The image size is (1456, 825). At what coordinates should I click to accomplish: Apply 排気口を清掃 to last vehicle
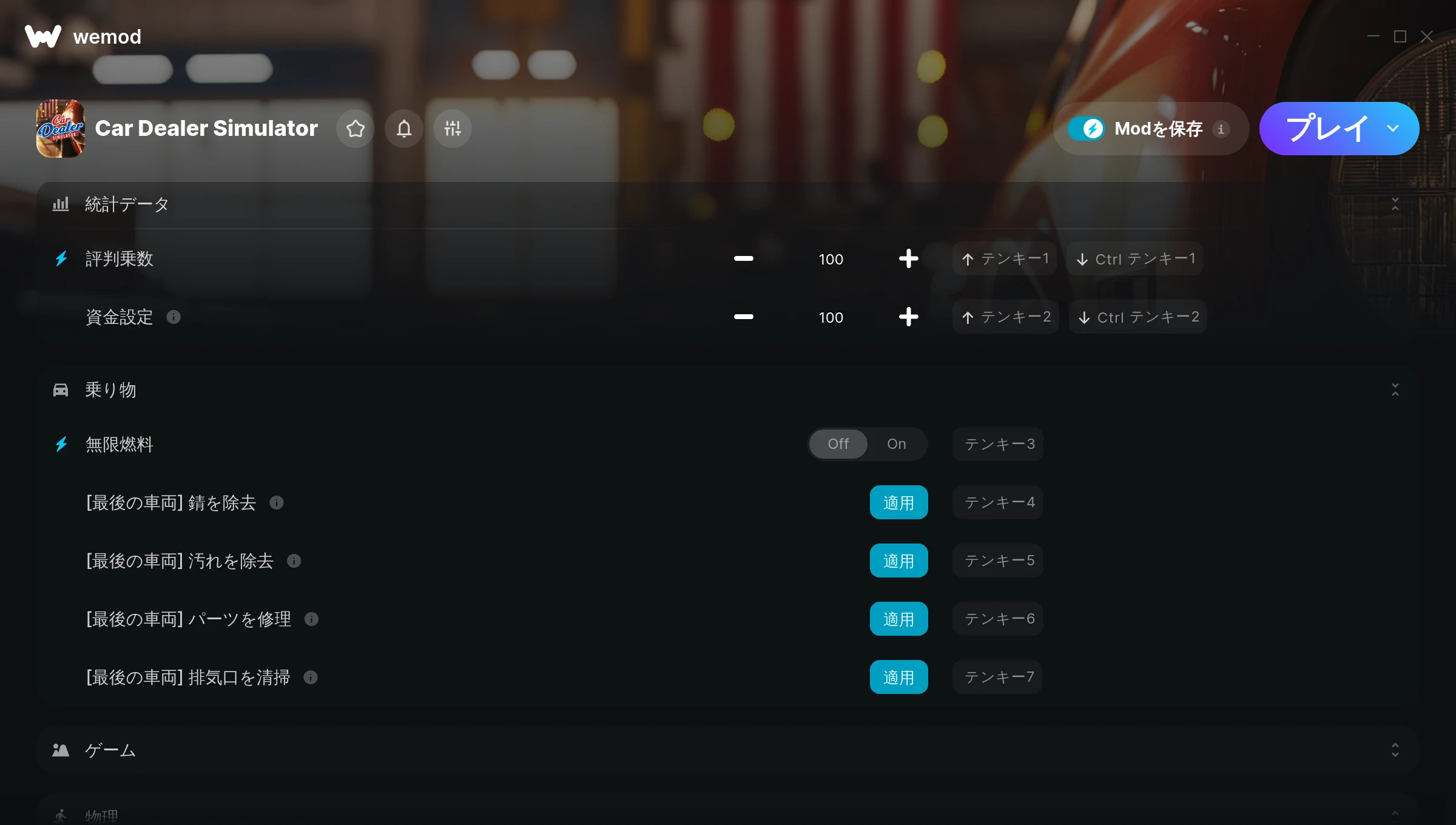[898, 677]
